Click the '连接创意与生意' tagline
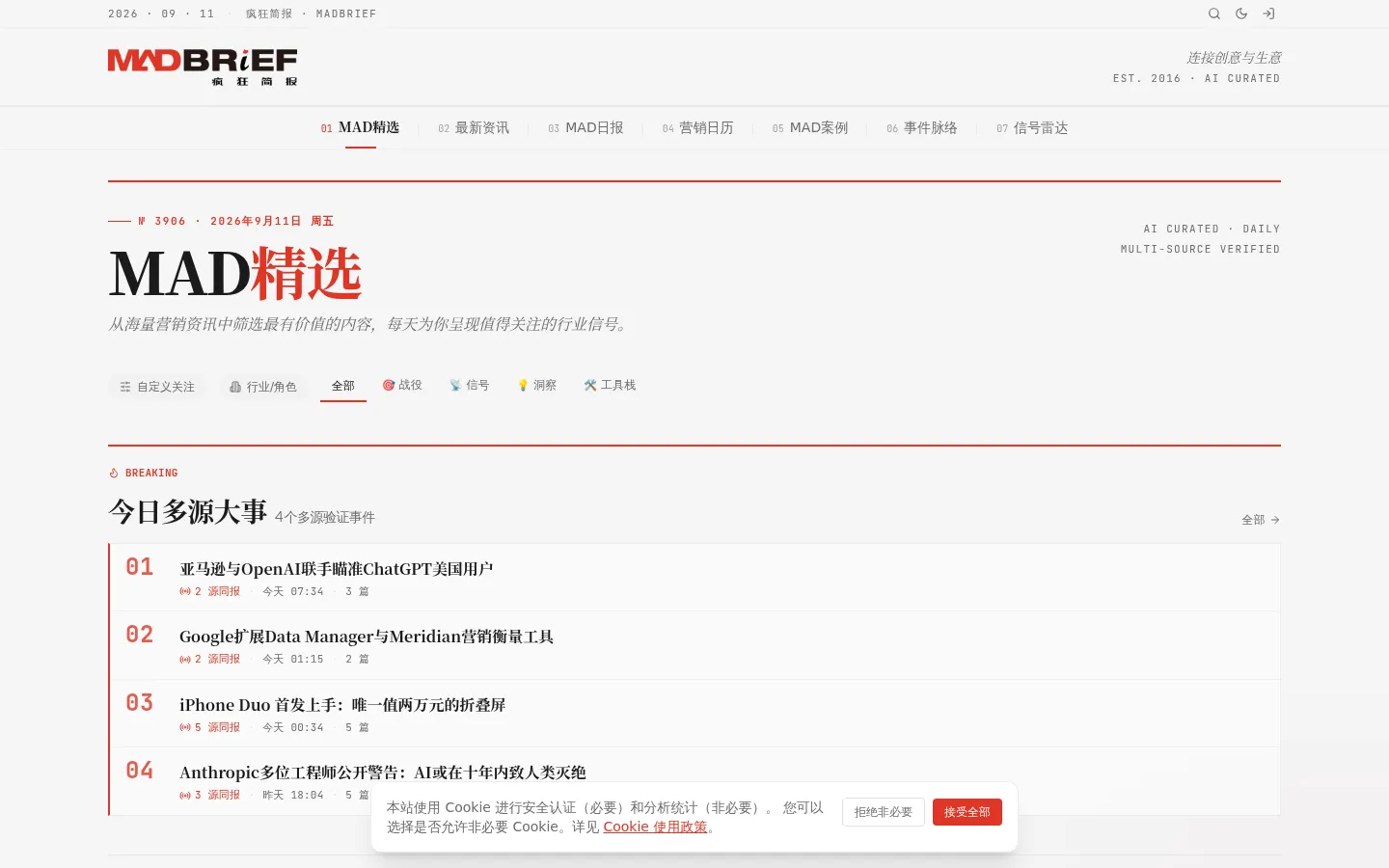 point(1234,58)
